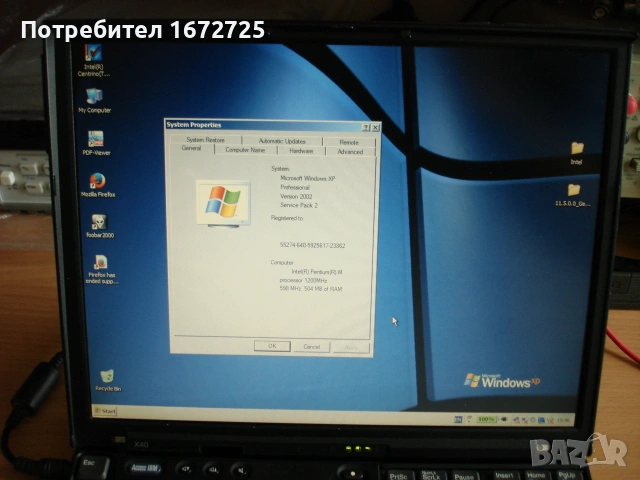Open the Start menu
The height and width of the screenshot is (480, 640).
point(105,411)
